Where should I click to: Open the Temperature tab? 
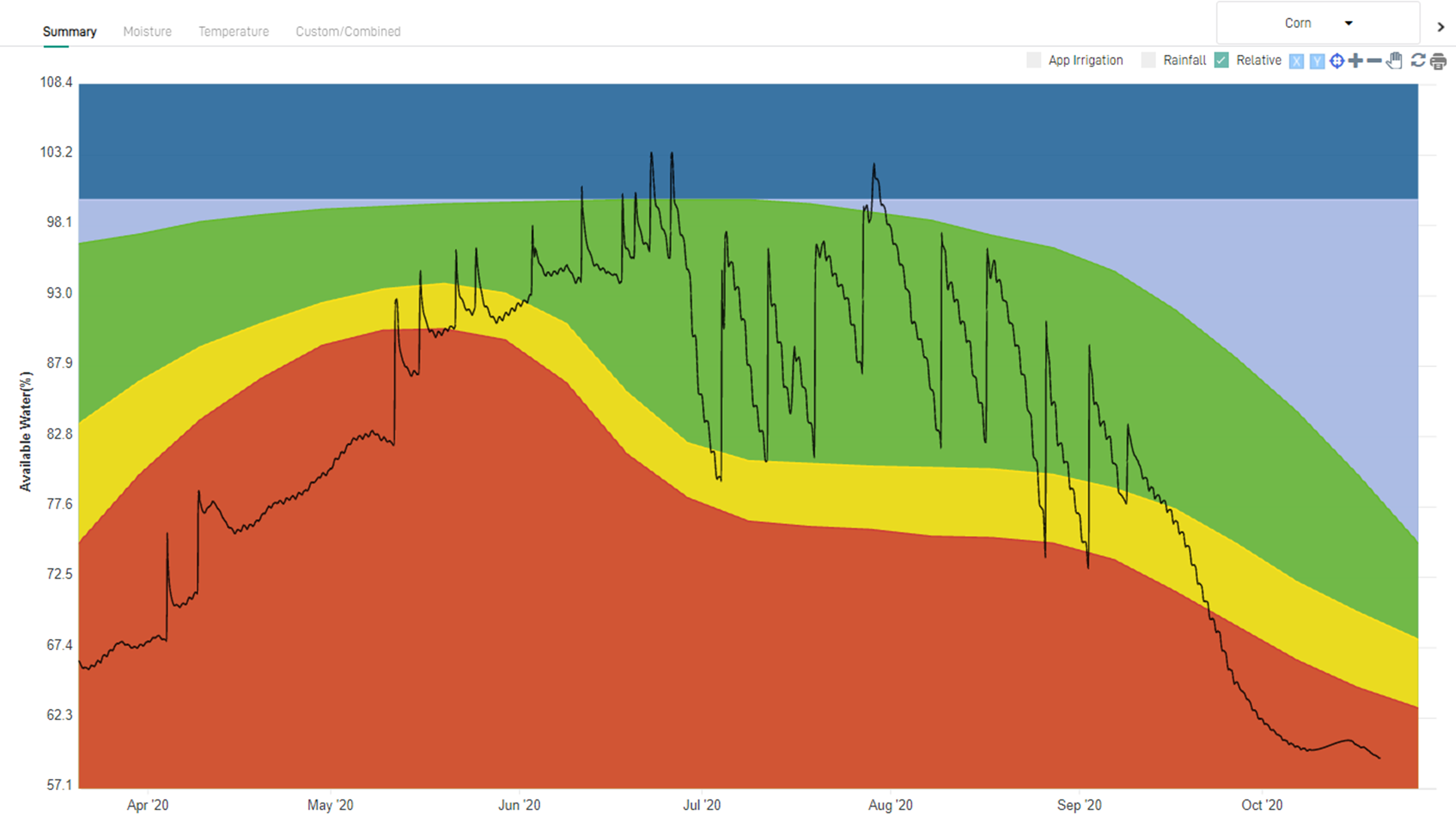click(x=234, y=31)
